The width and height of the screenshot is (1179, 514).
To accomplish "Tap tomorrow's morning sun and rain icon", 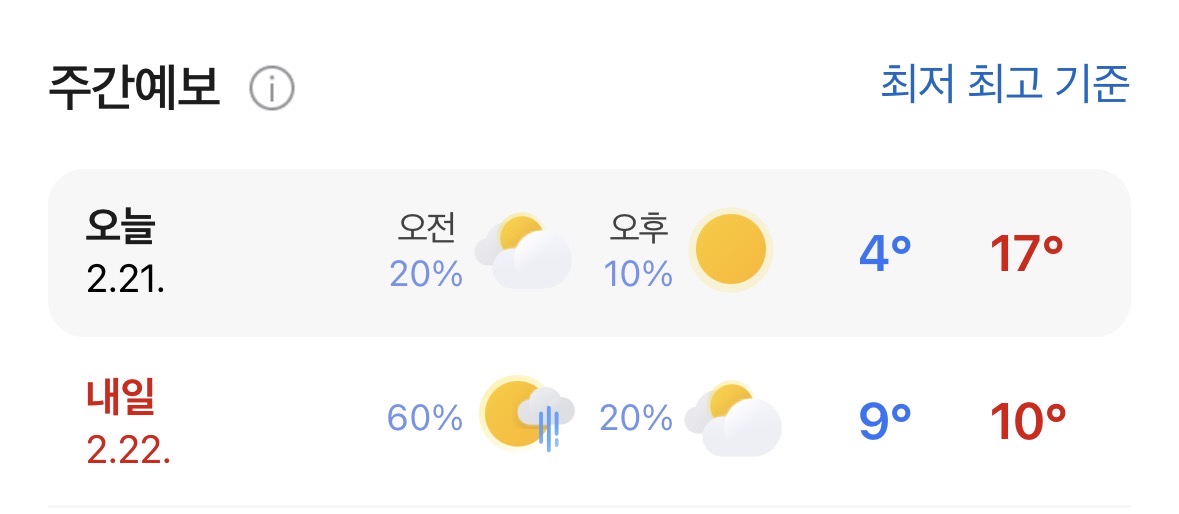I will click(527, 413).
